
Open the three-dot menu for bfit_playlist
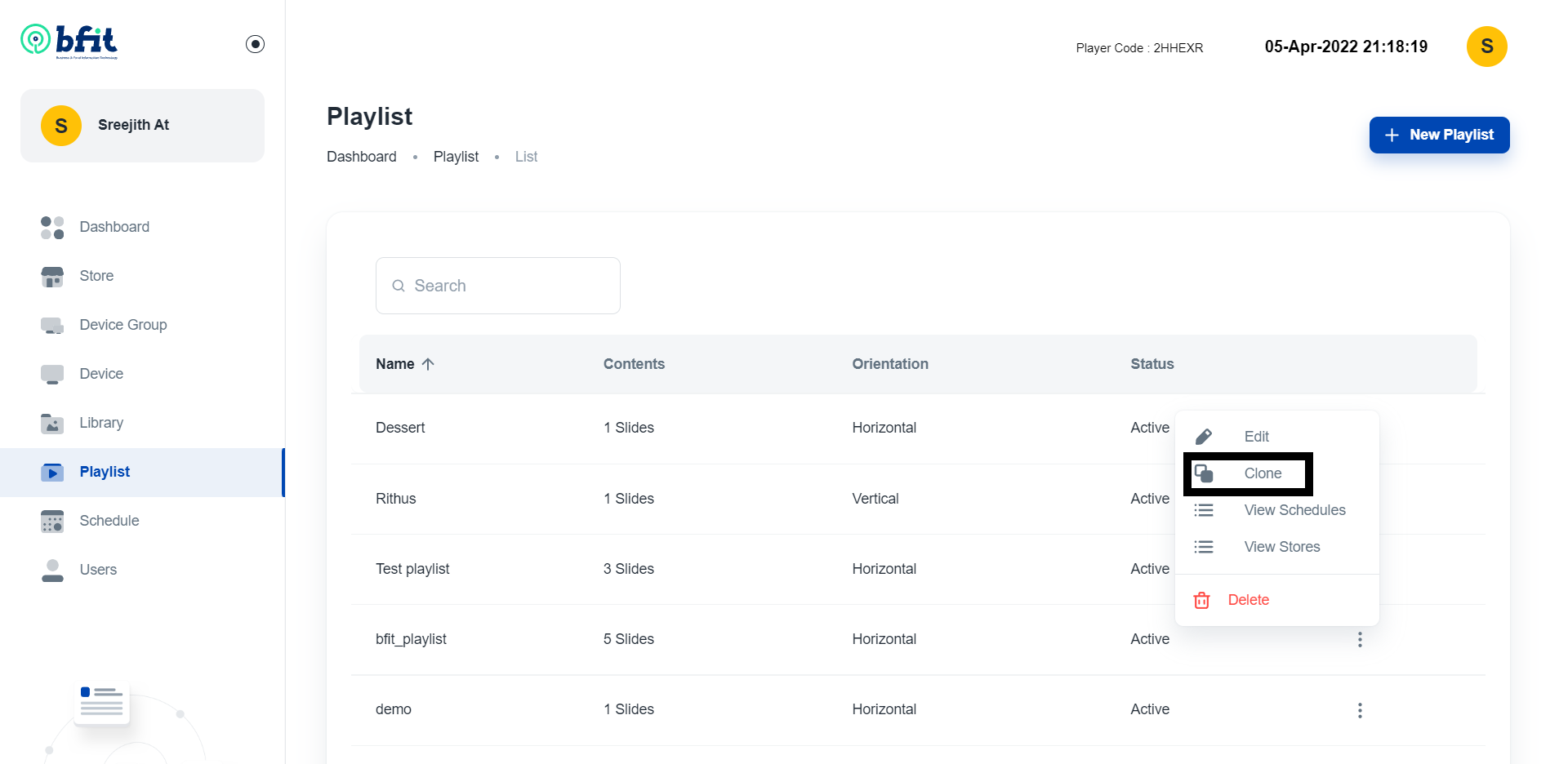point(1360,640)
